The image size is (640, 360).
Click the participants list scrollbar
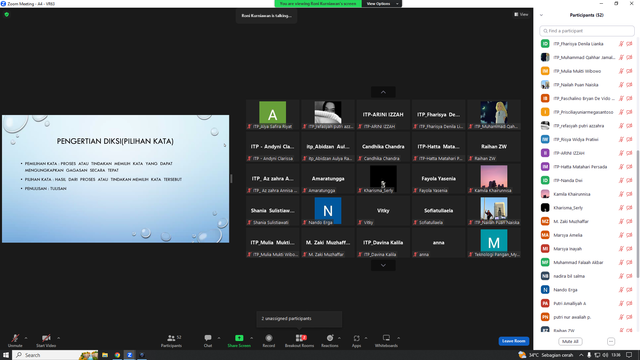pyautogui.click(x=638, y=214)
